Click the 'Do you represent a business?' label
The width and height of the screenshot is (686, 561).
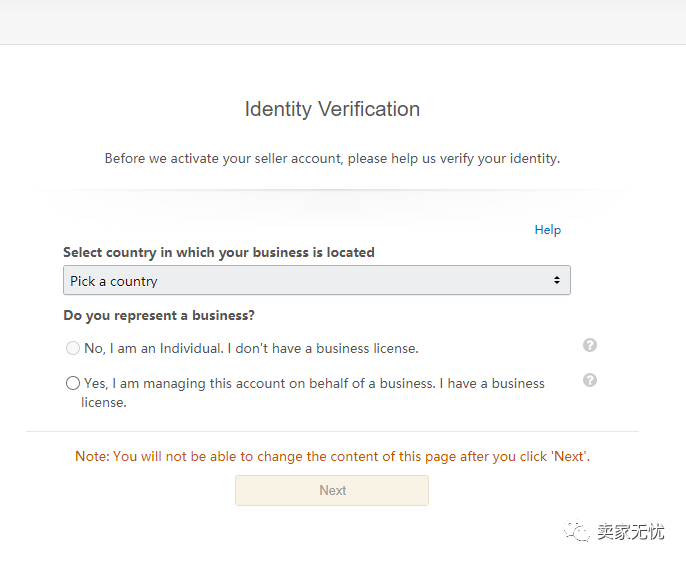click(159, 316)
